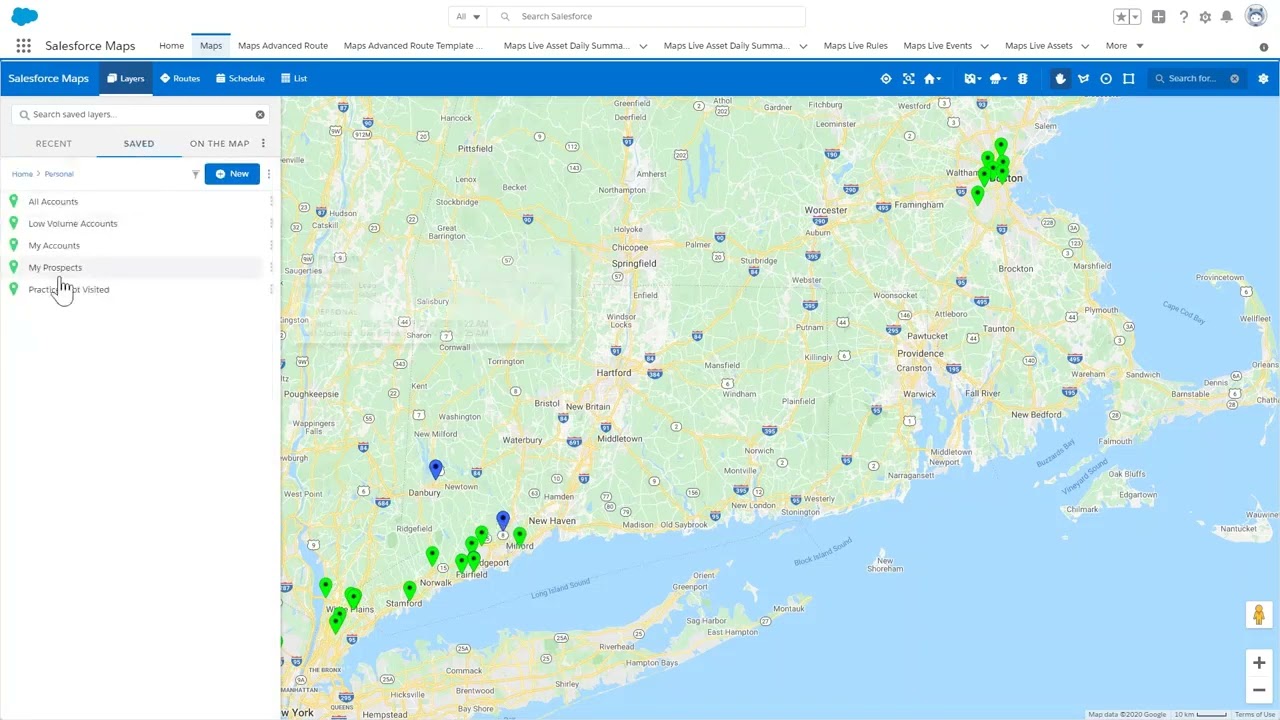Switch to the List panel
Screen dimensions: 1280x720
[x=294, y=78]
